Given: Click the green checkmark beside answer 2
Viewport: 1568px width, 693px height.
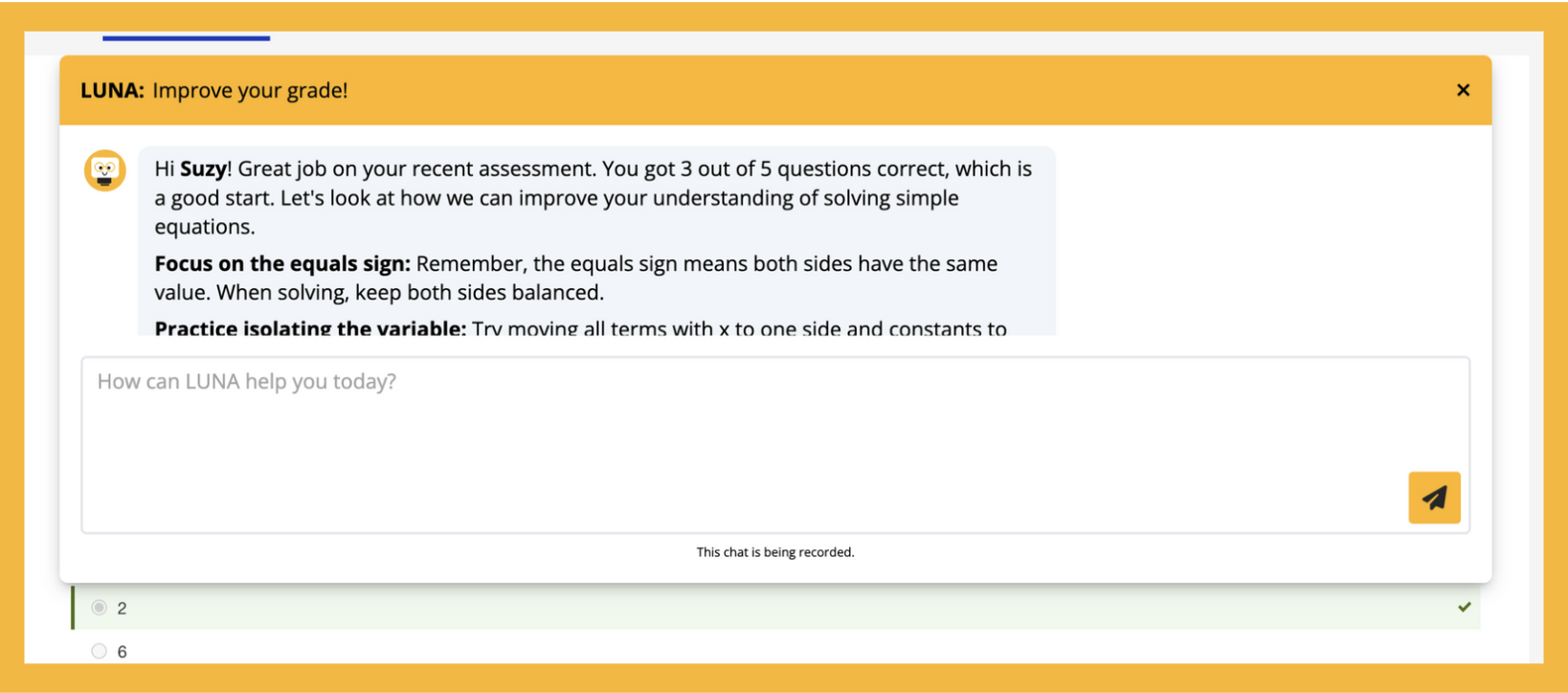Looking at the screenshot, I should [1464, 607].
